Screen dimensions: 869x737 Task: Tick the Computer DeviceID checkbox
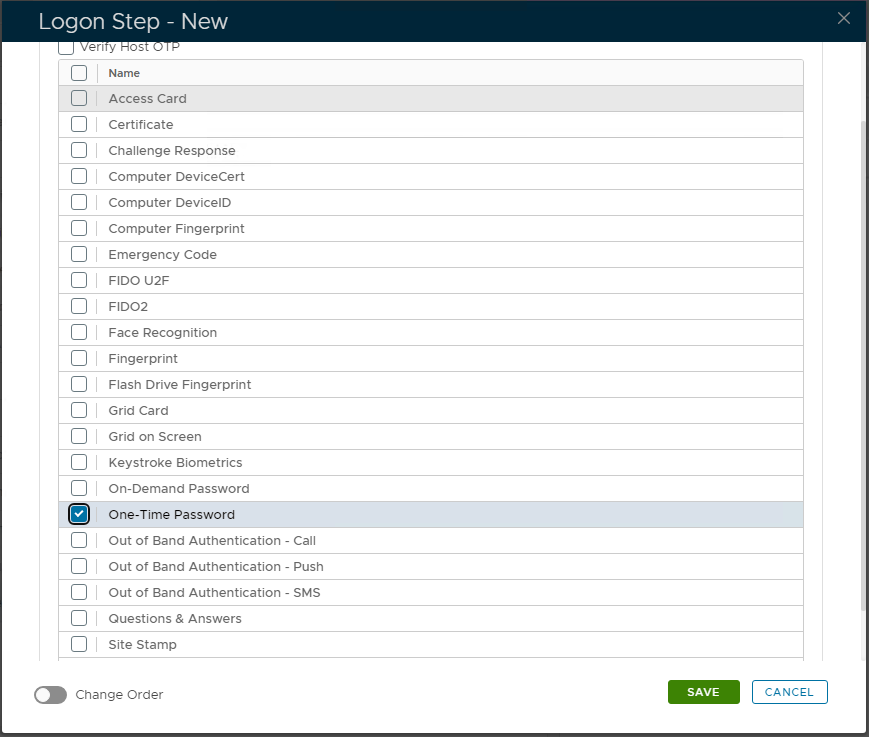(x=79, y=203)
